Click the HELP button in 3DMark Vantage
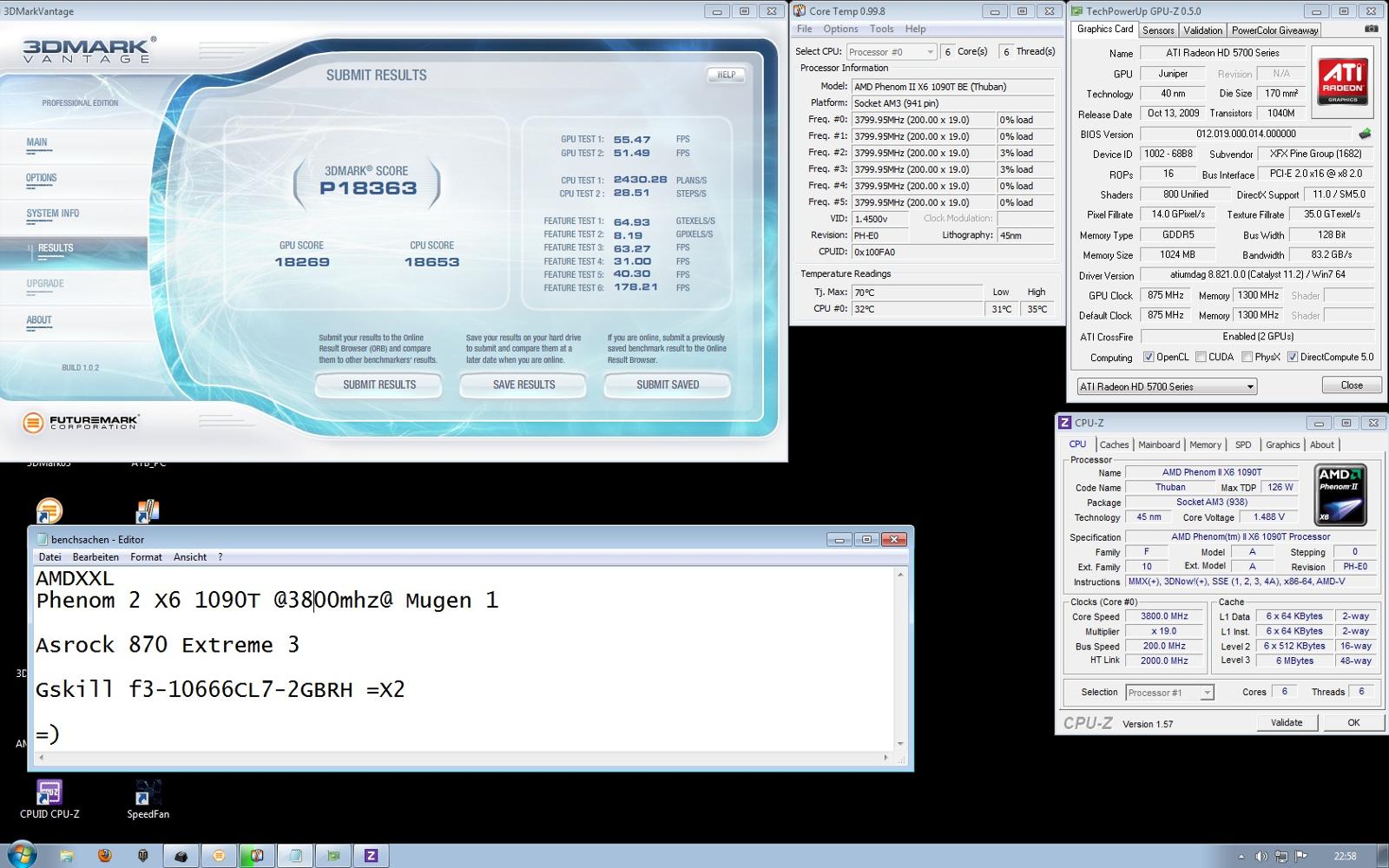Screen dimensions: 1389x868 click(726, 75)
